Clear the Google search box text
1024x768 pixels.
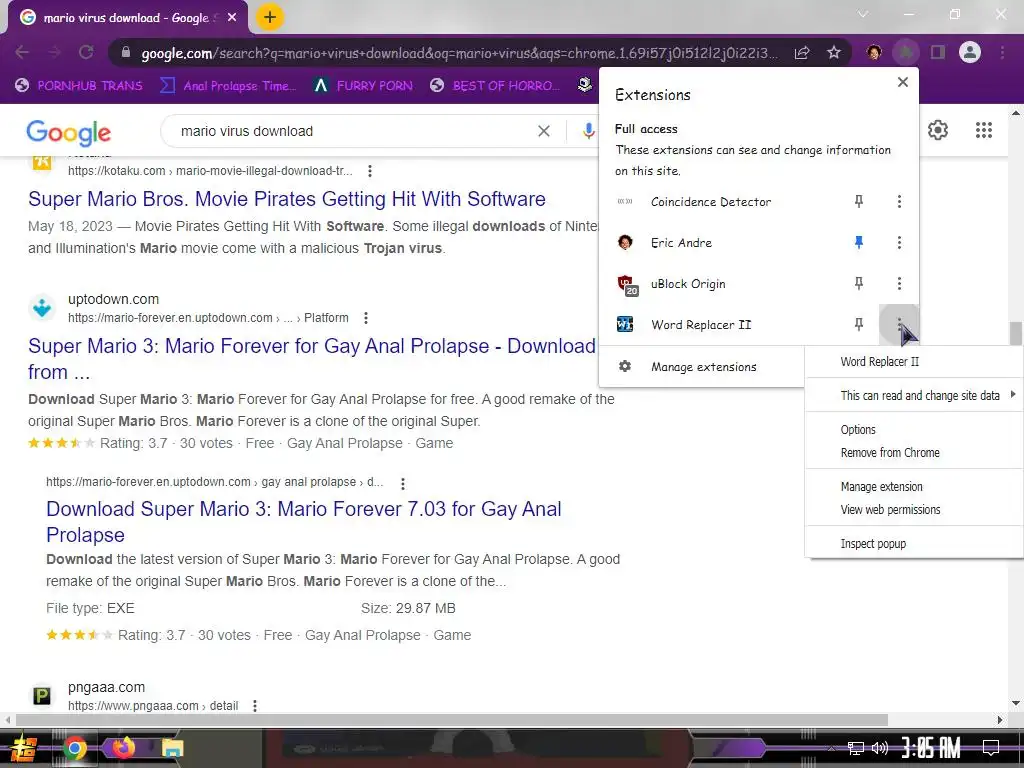point(543,131)
